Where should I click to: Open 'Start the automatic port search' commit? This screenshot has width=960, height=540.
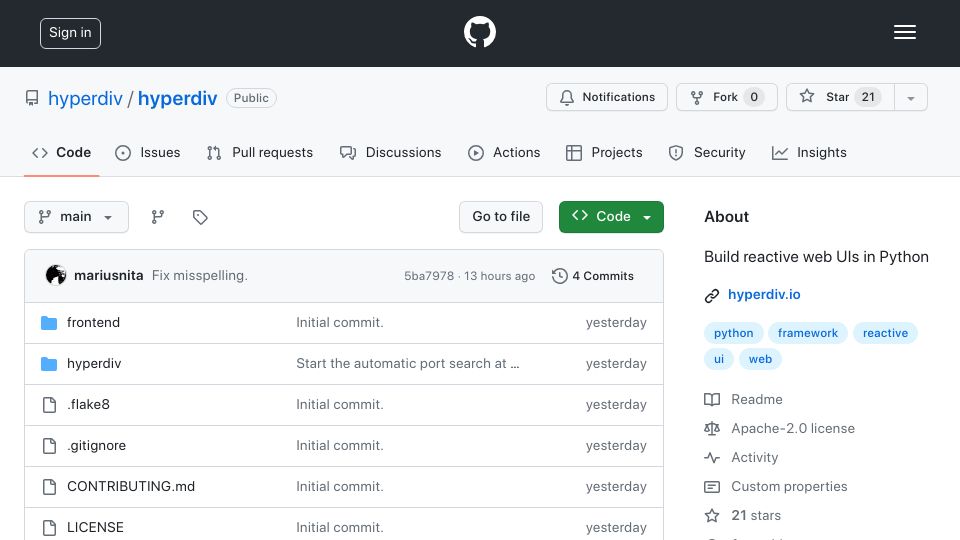pos(408,364)
